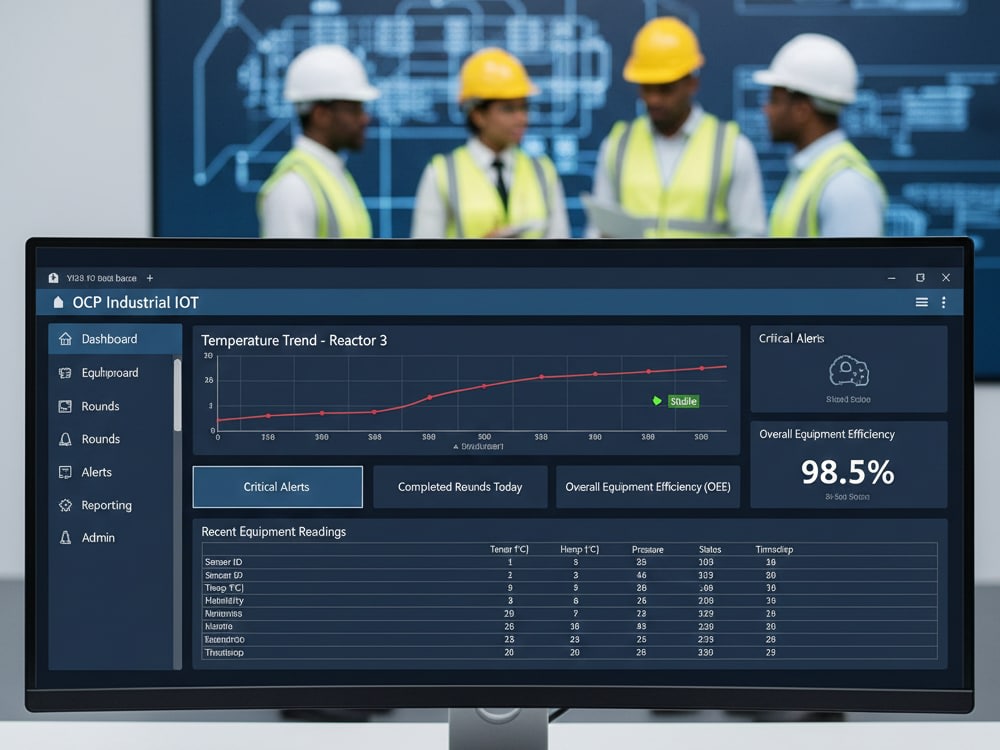Screen dimensions: 1000x750
Task: Click the Slates value 330 in Thsutisiop row
Action: 705,652
